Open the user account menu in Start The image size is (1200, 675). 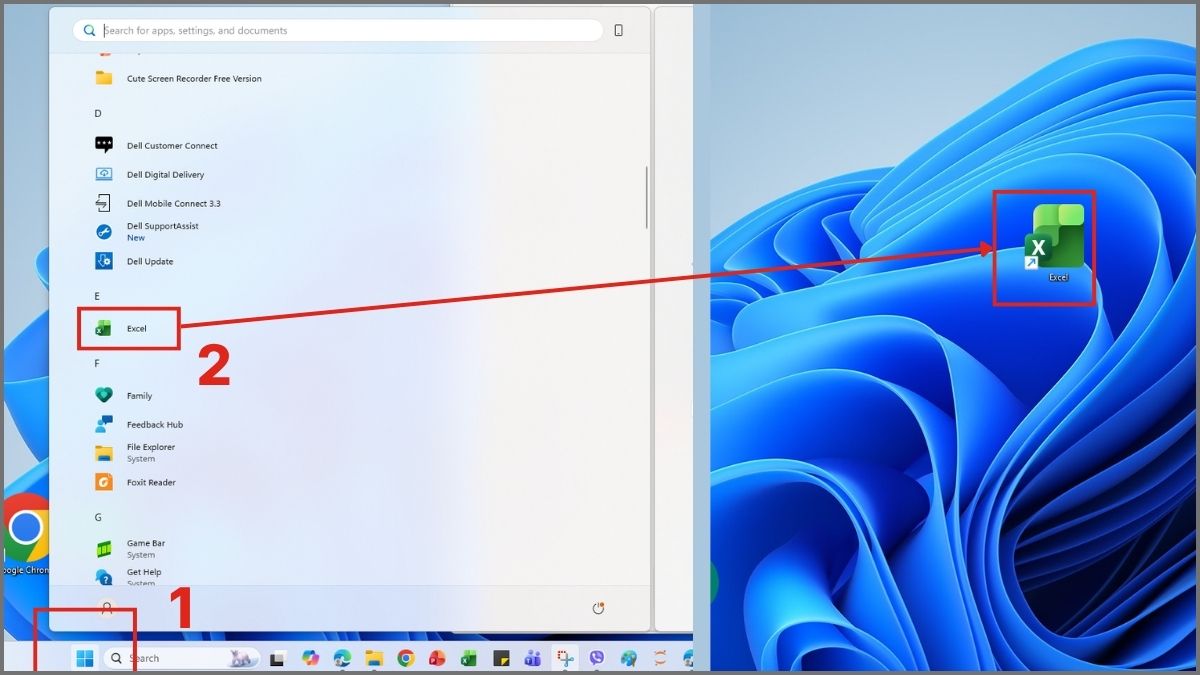tap(107, 607)
